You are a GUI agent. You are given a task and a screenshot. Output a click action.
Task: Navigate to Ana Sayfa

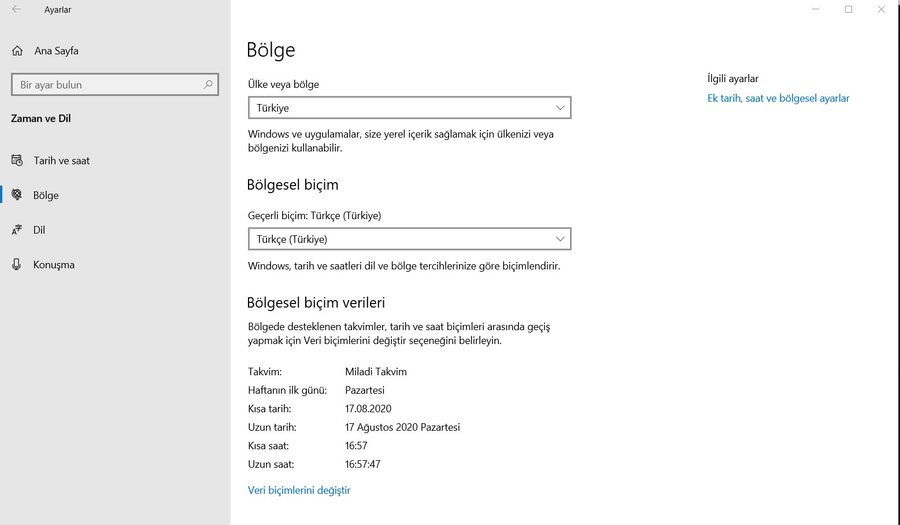pyautogui.click(x=56, y=51)
